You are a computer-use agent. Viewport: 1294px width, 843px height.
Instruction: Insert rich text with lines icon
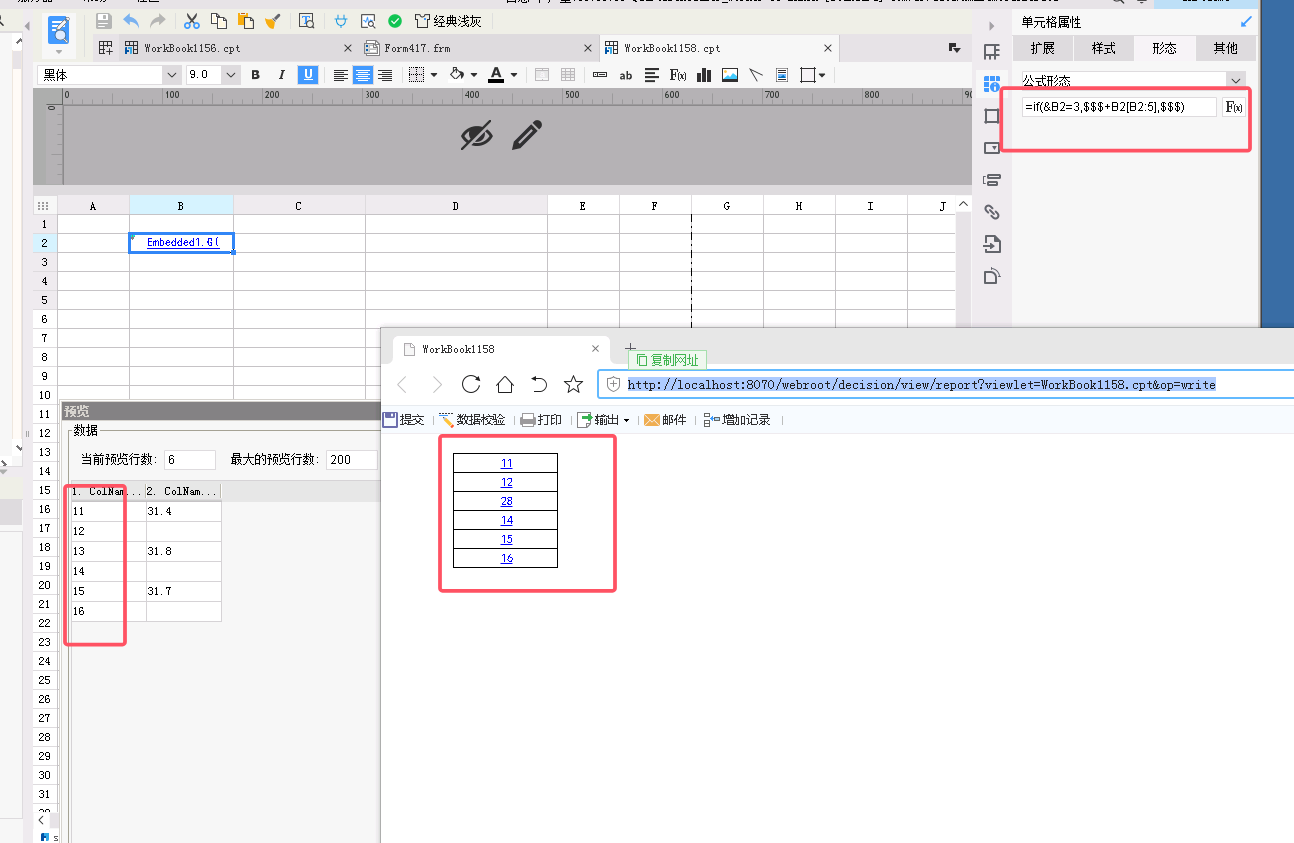652,75
